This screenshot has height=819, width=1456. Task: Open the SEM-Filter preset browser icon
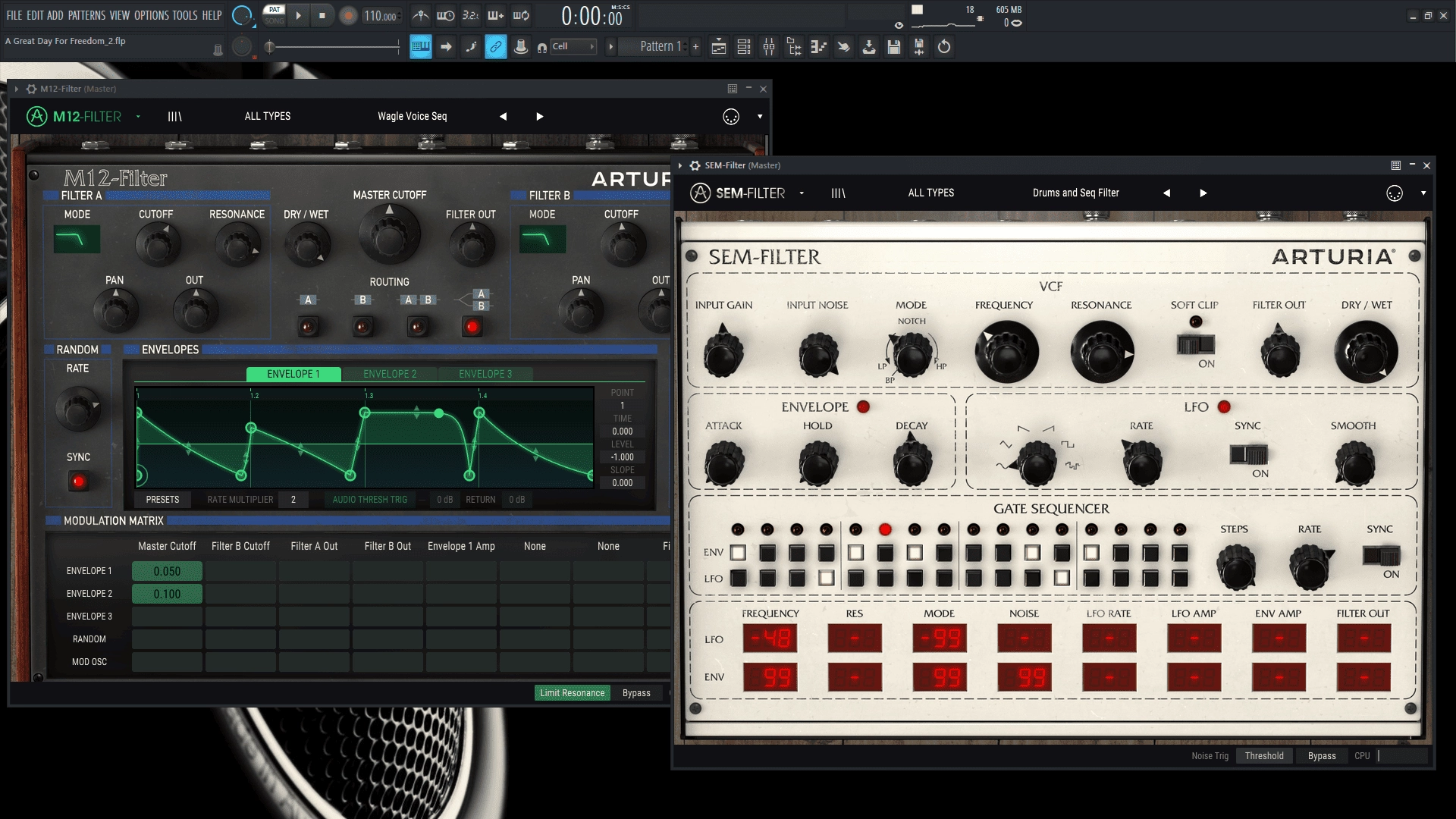(x=838, y=193)
